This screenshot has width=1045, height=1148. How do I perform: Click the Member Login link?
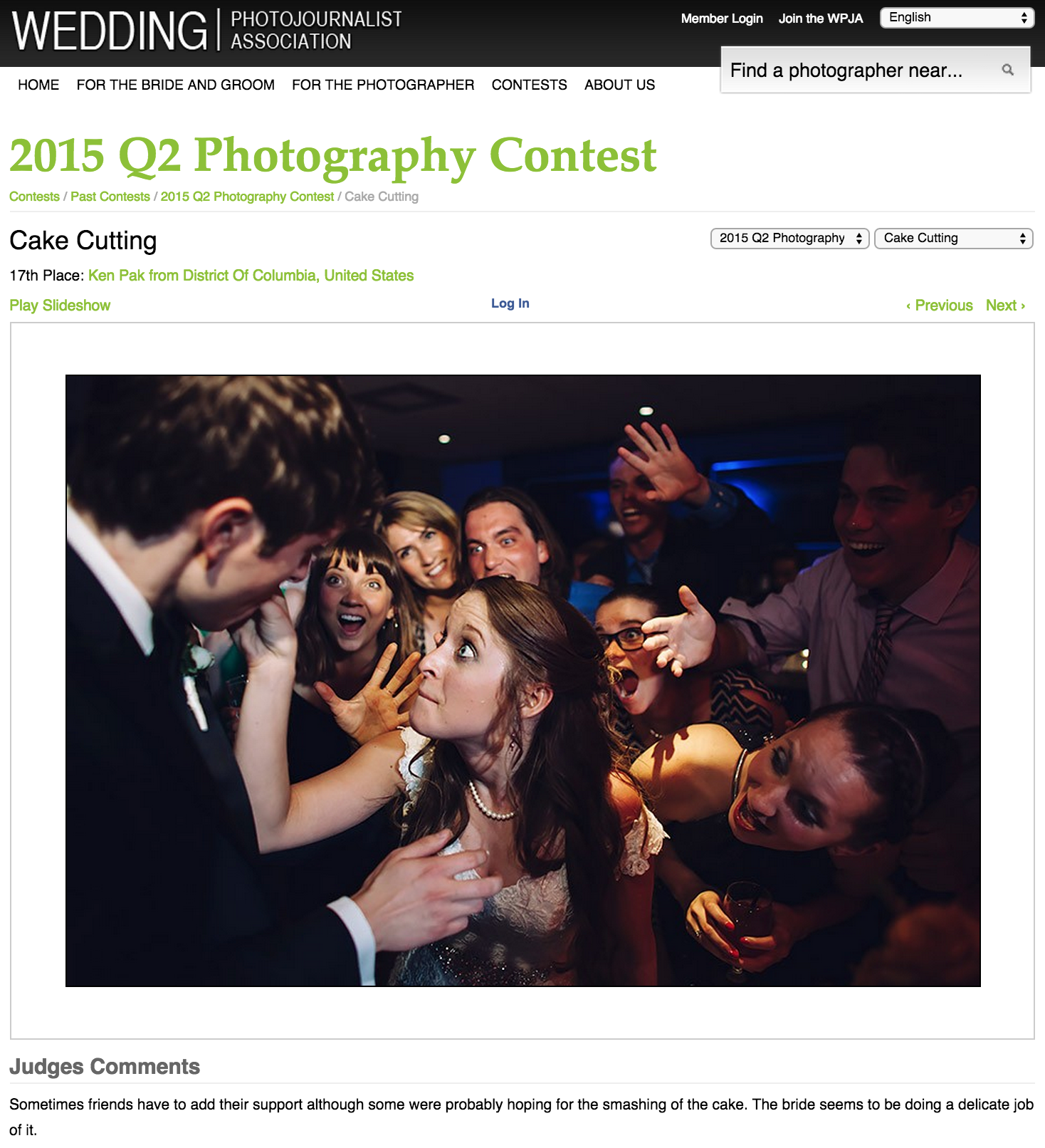click(x=722, y=19)
